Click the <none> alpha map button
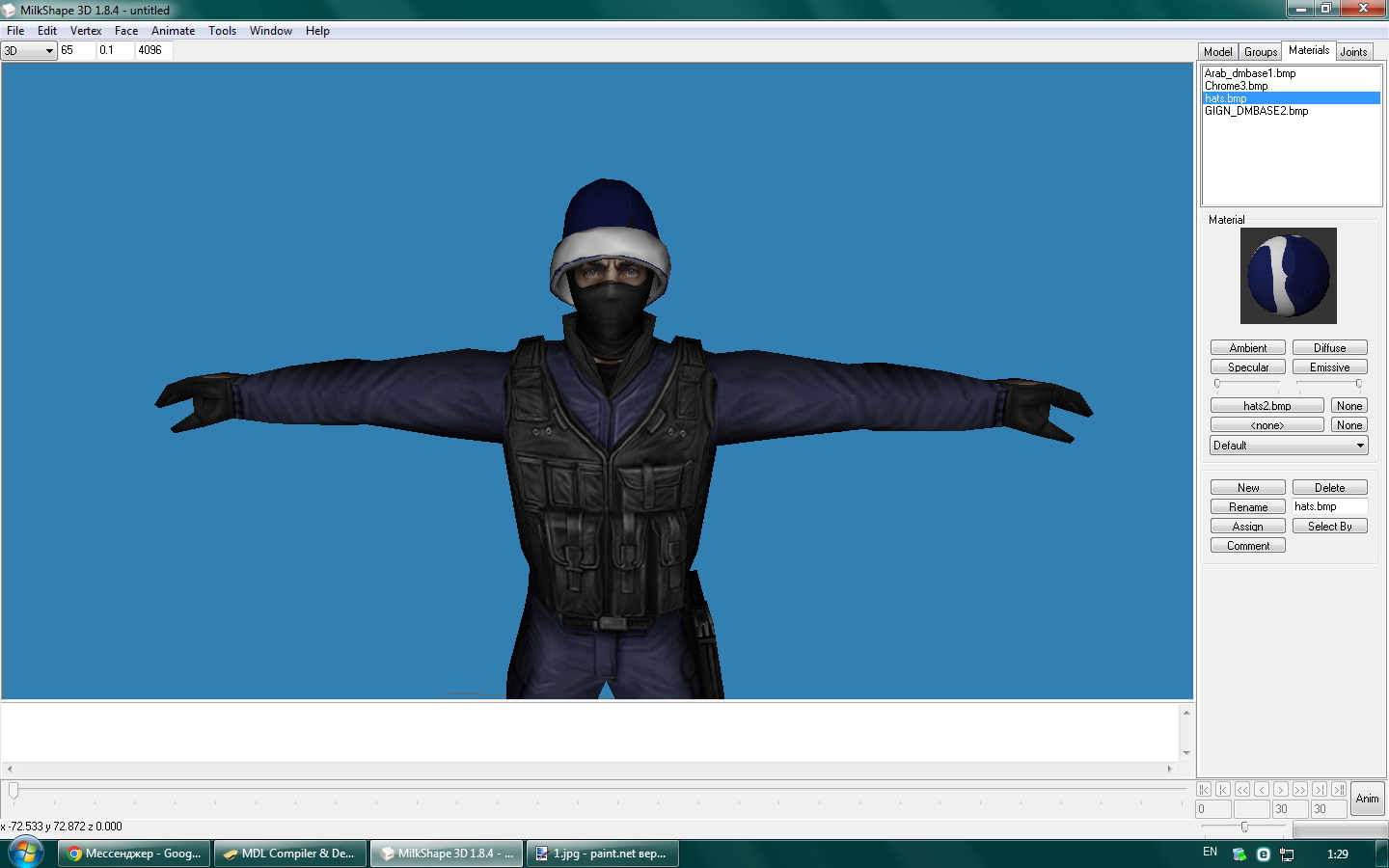The height and width of the screenshot is (868, 1389). point(1267,425)
